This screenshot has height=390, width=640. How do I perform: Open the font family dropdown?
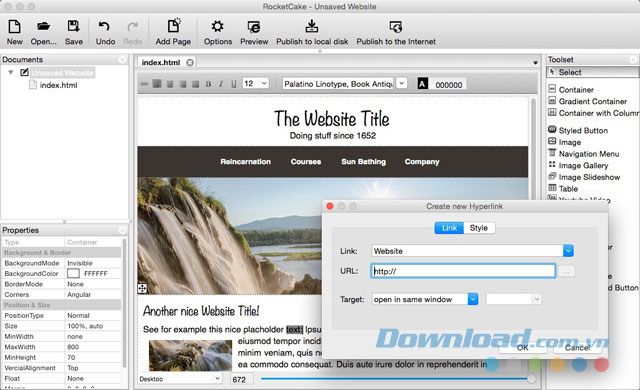402,83
